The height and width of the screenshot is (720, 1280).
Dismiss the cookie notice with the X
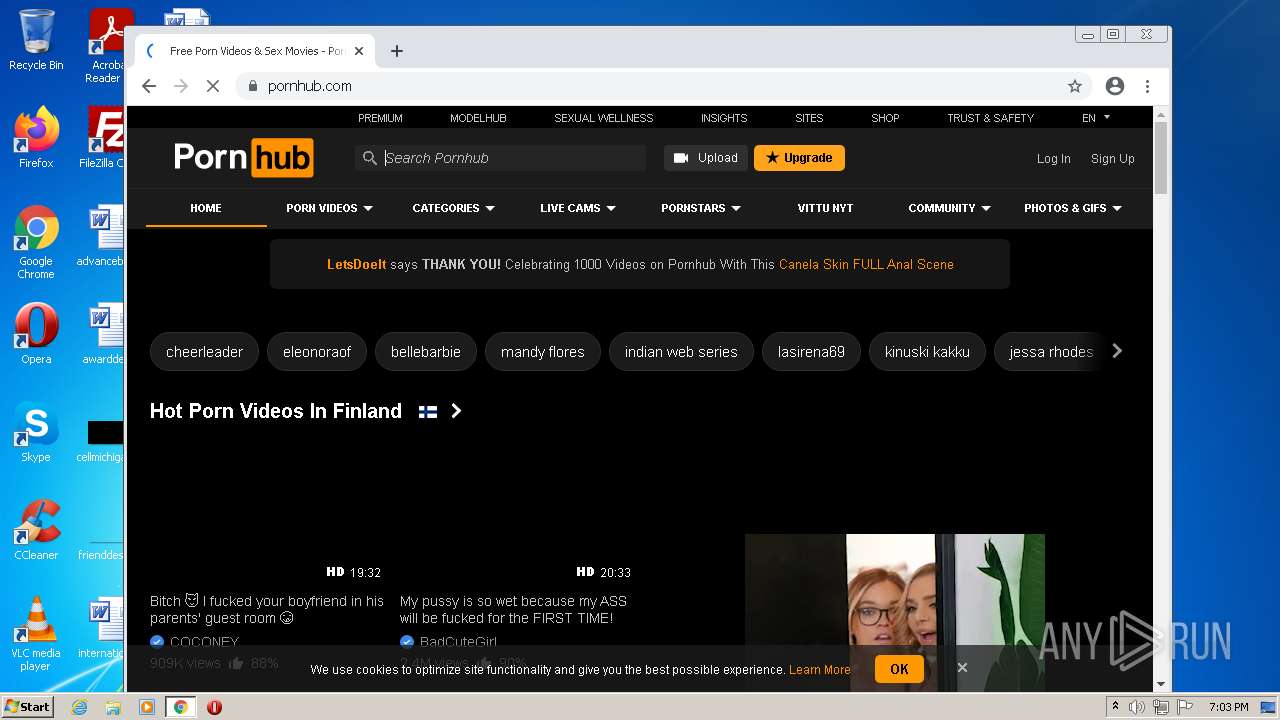962,668
